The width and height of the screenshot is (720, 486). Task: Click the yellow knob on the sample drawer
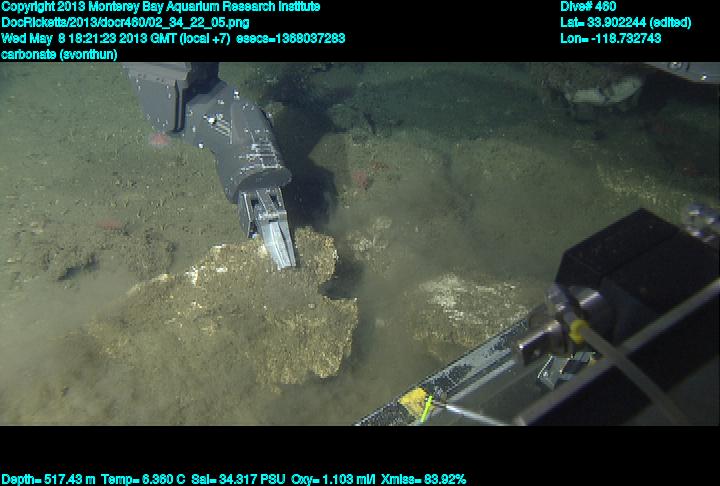pos(578,332)
